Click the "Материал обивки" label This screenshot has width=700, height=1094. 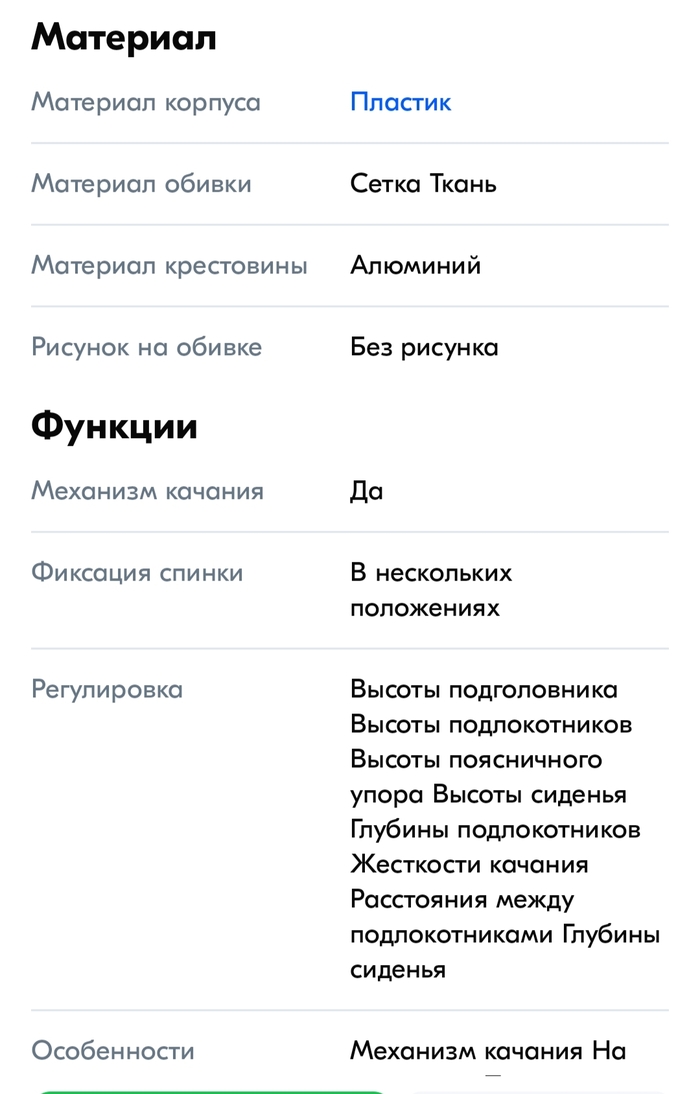pyautogui.click(x=141, y=184)
